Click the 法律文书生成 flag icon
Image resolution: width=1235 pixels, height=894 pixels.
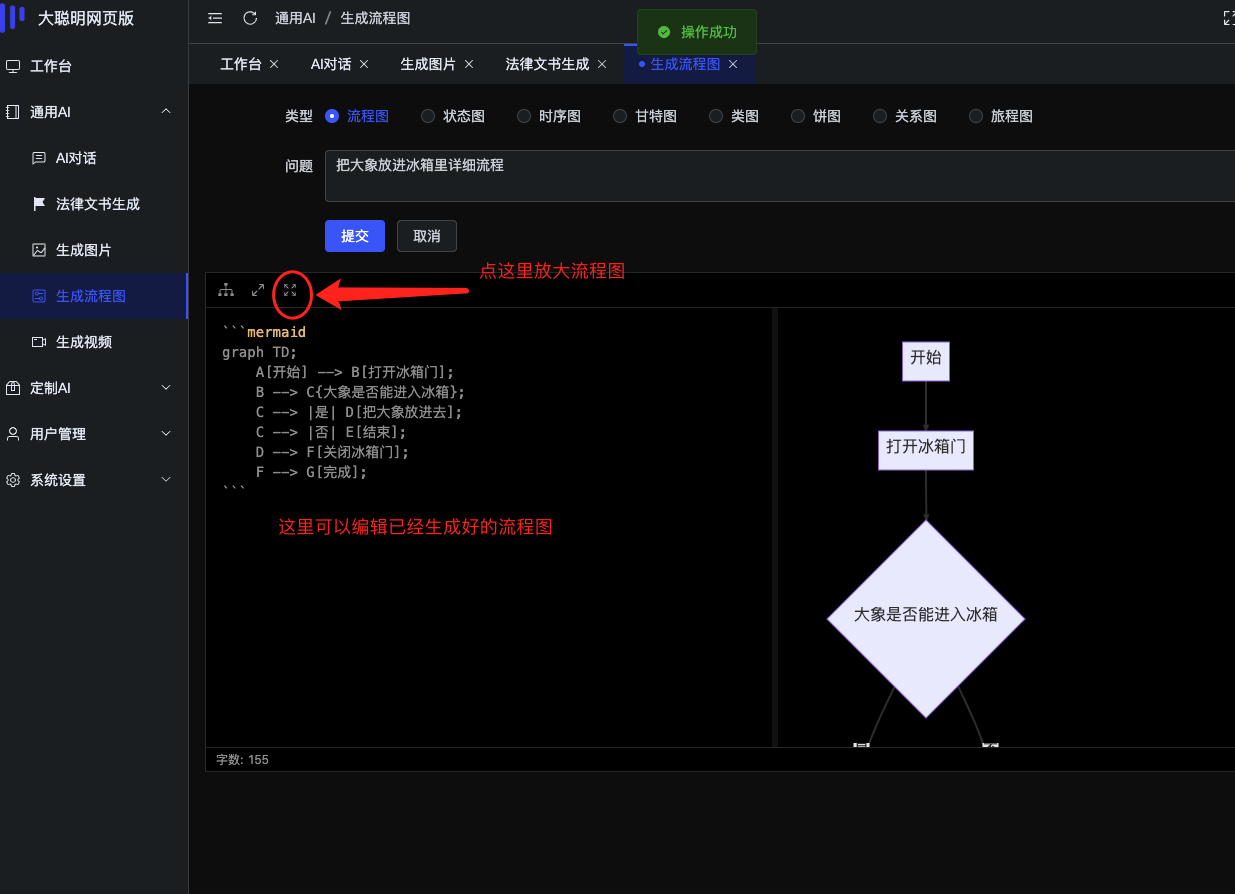[x=39, y=204]
